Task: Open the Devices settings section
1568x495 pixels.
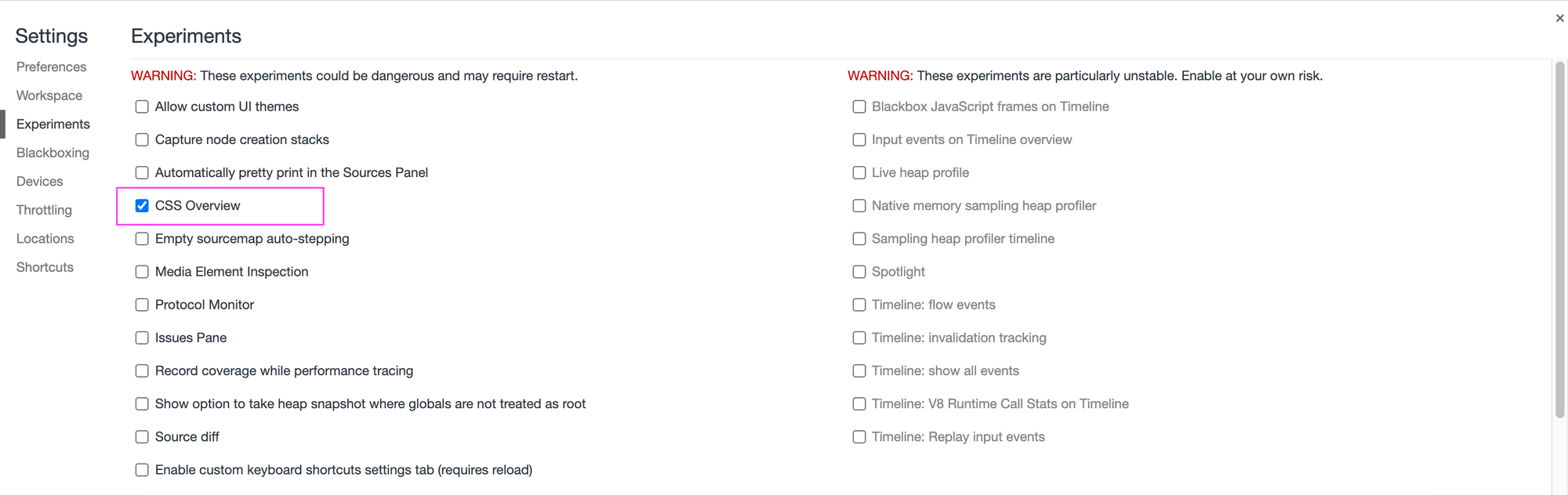Action: 40,181
